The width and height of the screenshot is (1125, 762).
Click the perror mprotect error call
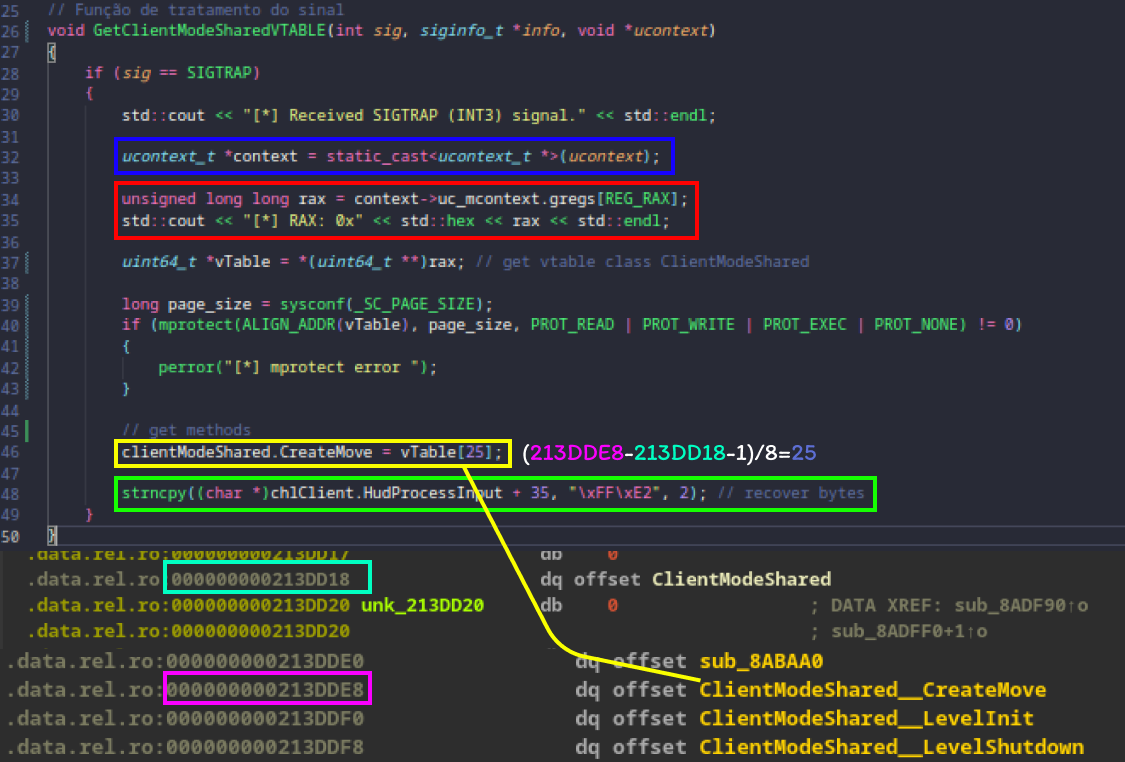[298, 367]
